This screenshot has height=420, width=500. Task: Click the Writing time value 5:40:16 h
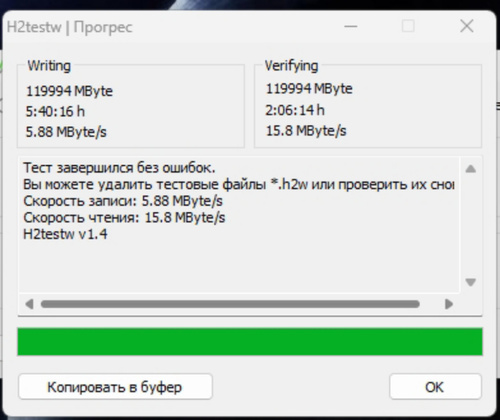(55, 111)
